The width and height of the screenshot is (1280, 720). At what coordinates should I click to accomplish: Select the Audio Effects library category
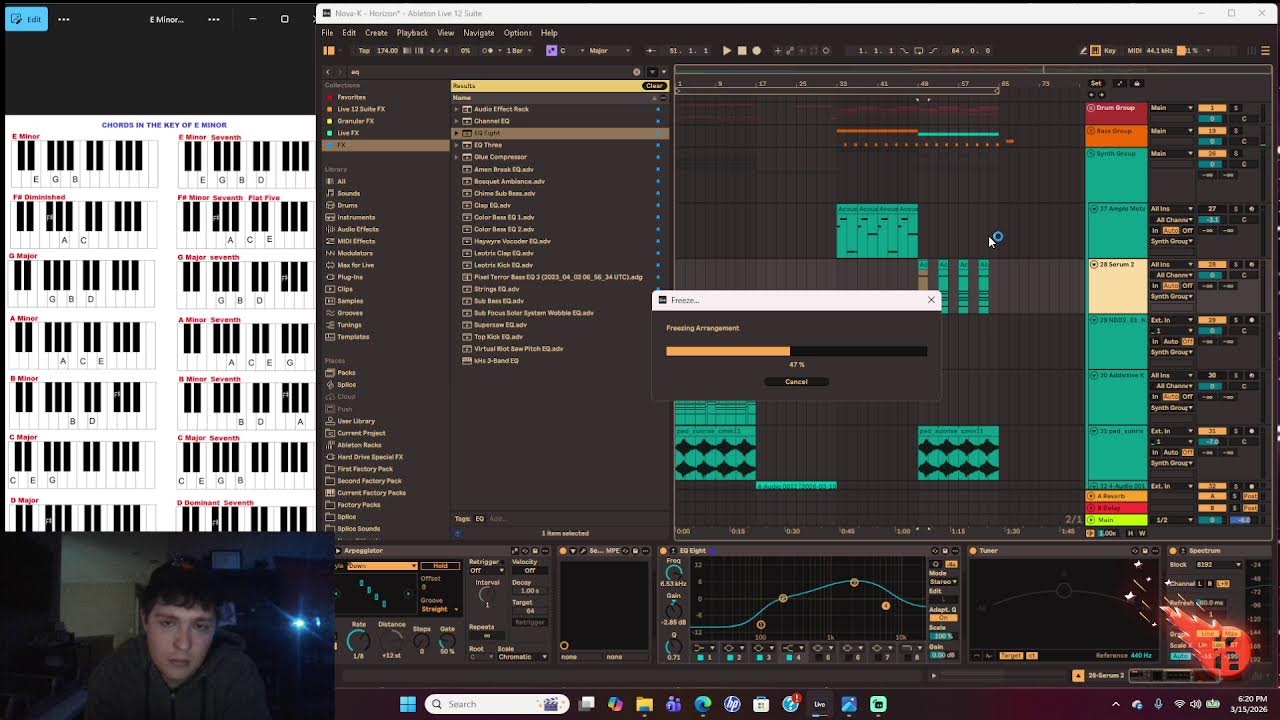click(x=358, y=229)
